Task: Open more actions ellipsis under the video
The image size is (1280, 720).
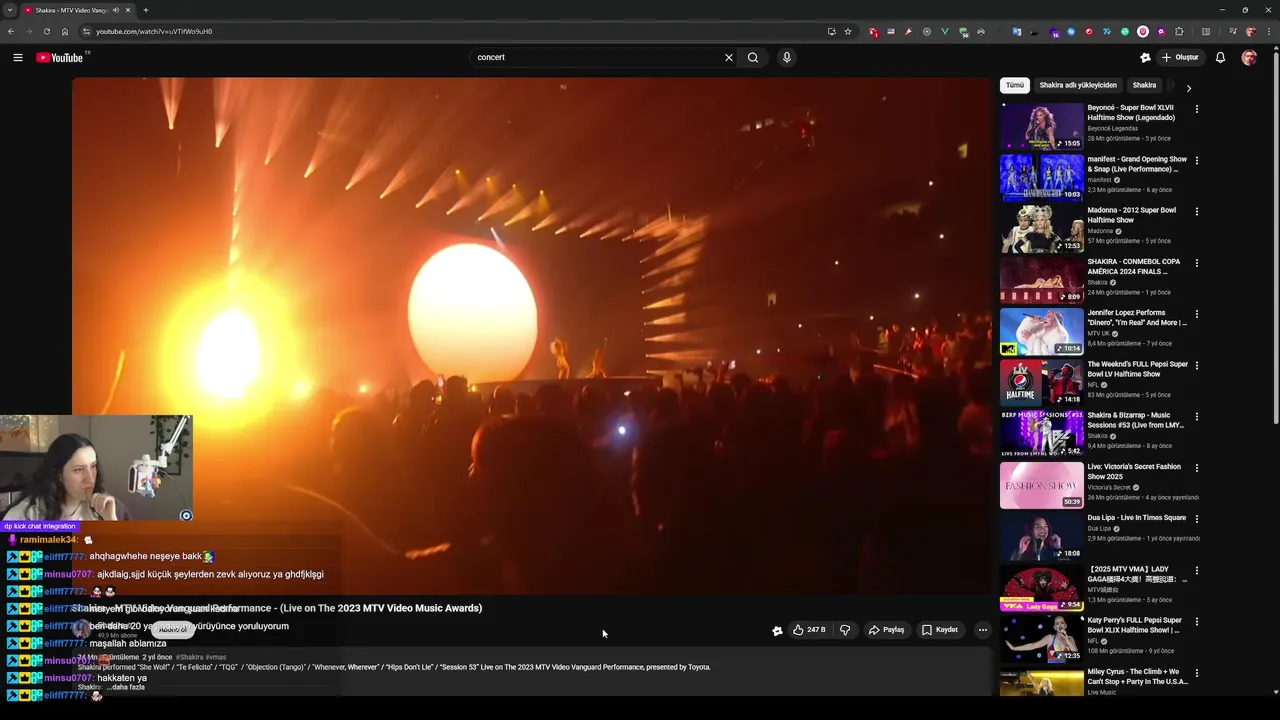Action: pos(983,630)
